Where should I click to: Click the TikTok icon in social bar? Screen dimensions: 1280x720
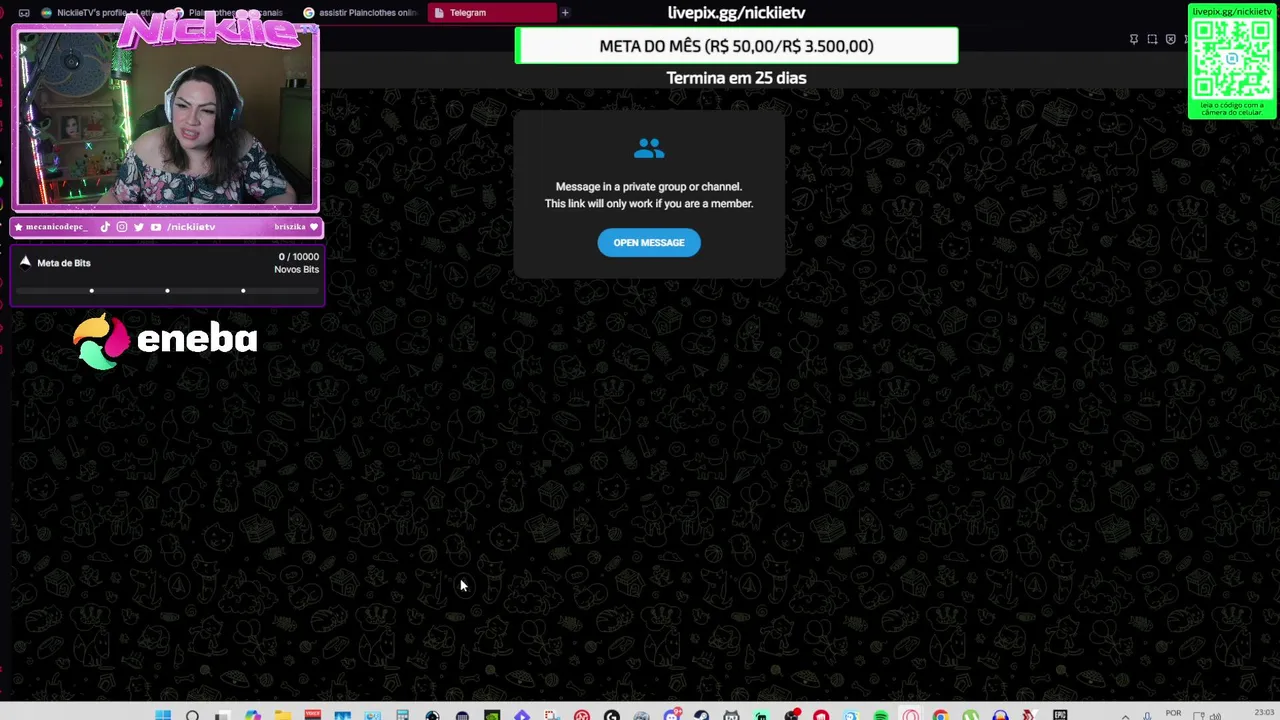tap(105, 227)
